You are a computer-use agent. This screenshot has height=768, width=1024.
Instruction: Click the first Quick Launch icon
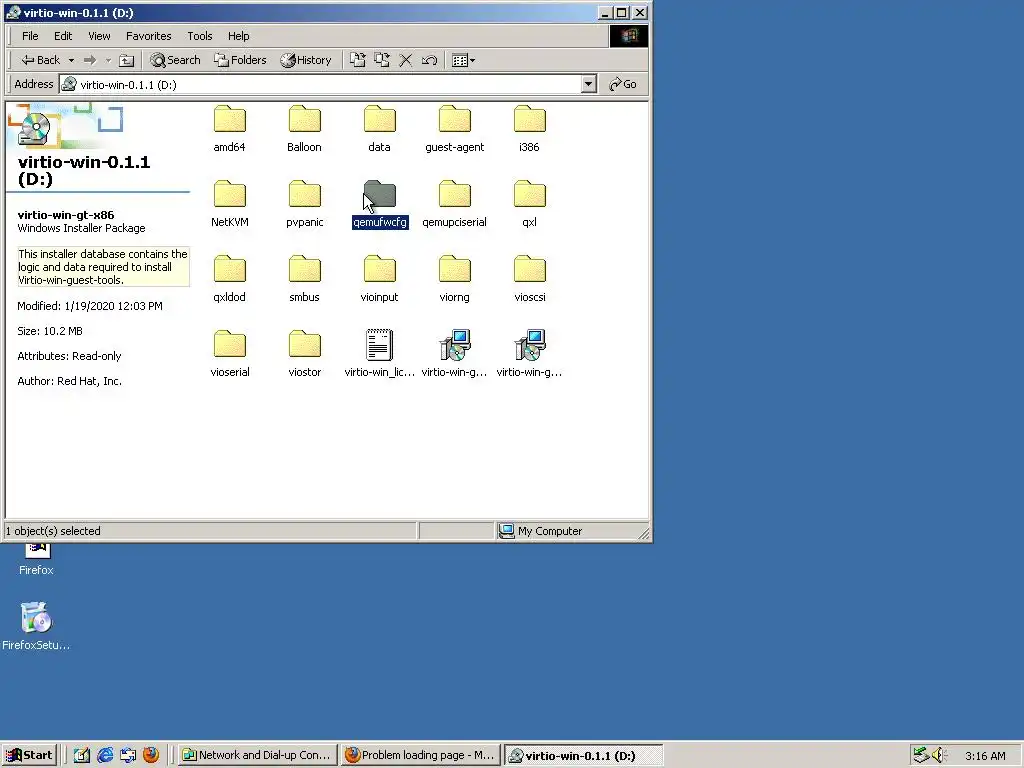[x=82, y=755]
